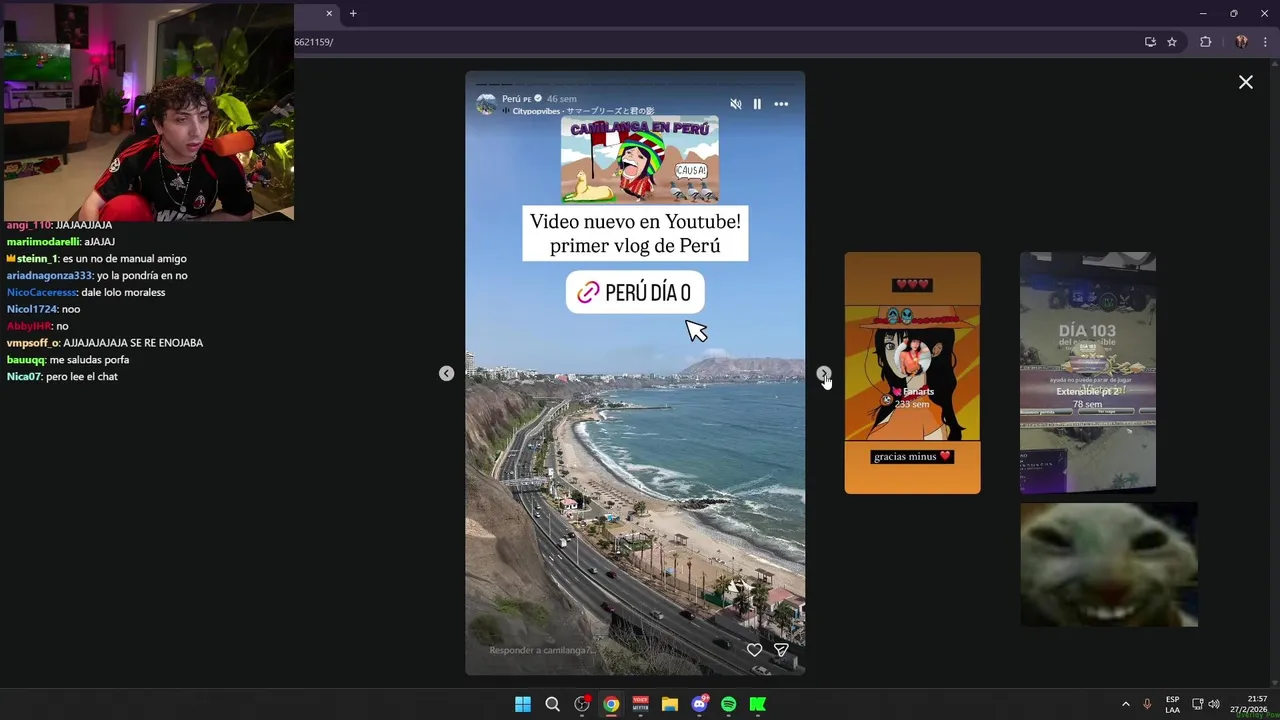Expand the system tray hidden icons chevron
This screenshot has width=1280, height=720.
point(1126,704)
